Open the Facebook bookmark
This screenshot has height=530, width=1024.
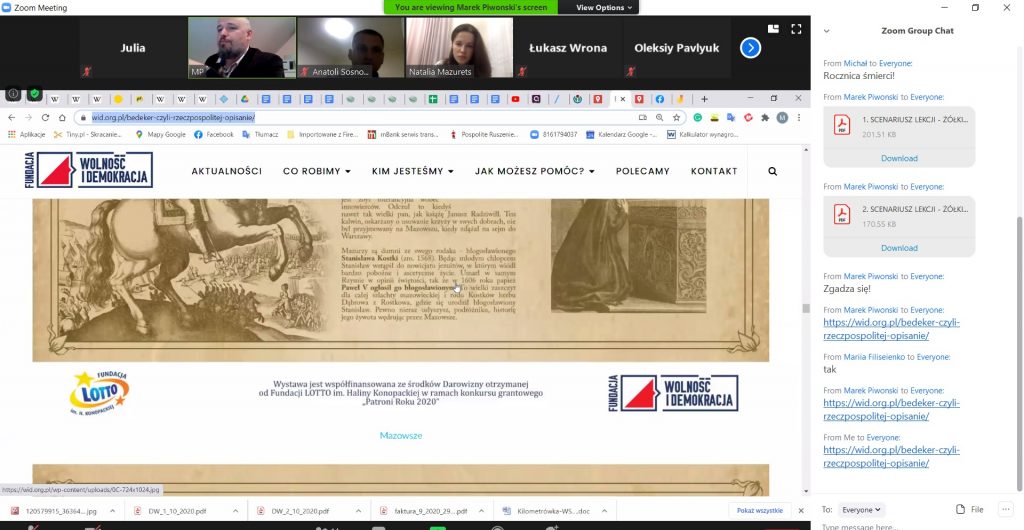tap(214, 134)
